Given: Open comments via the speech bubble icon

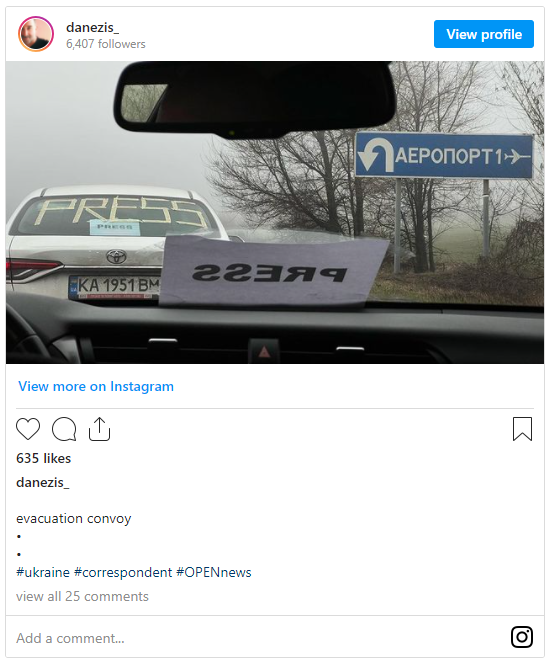Looking at the screenshot, I should (64, 429).
